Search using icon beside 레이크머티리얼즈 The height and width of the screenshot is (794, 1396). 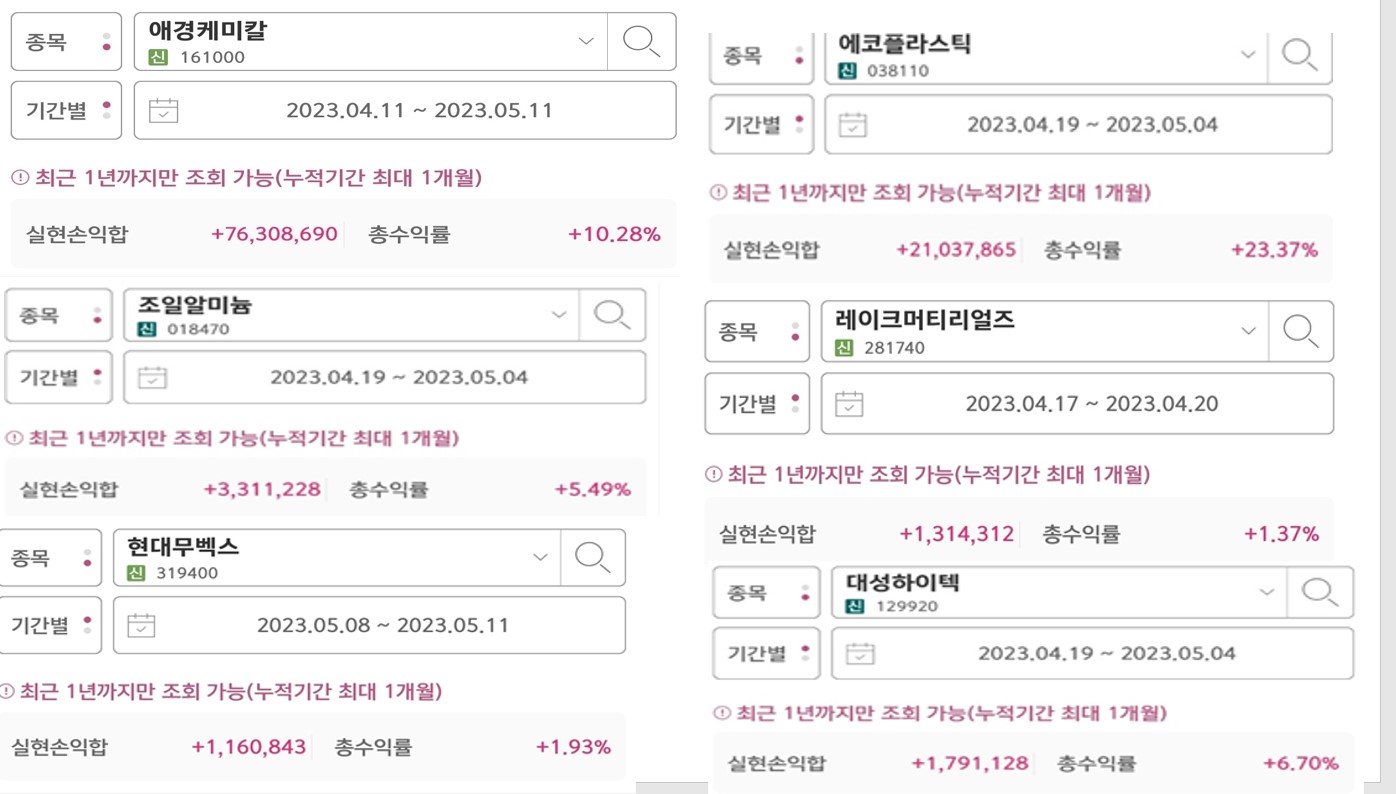[x=1300, y=331]
